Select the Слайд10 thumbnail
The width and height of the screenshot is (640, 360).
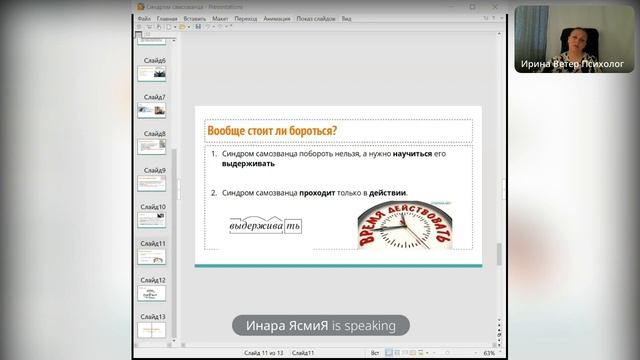(x=151, y=220)
